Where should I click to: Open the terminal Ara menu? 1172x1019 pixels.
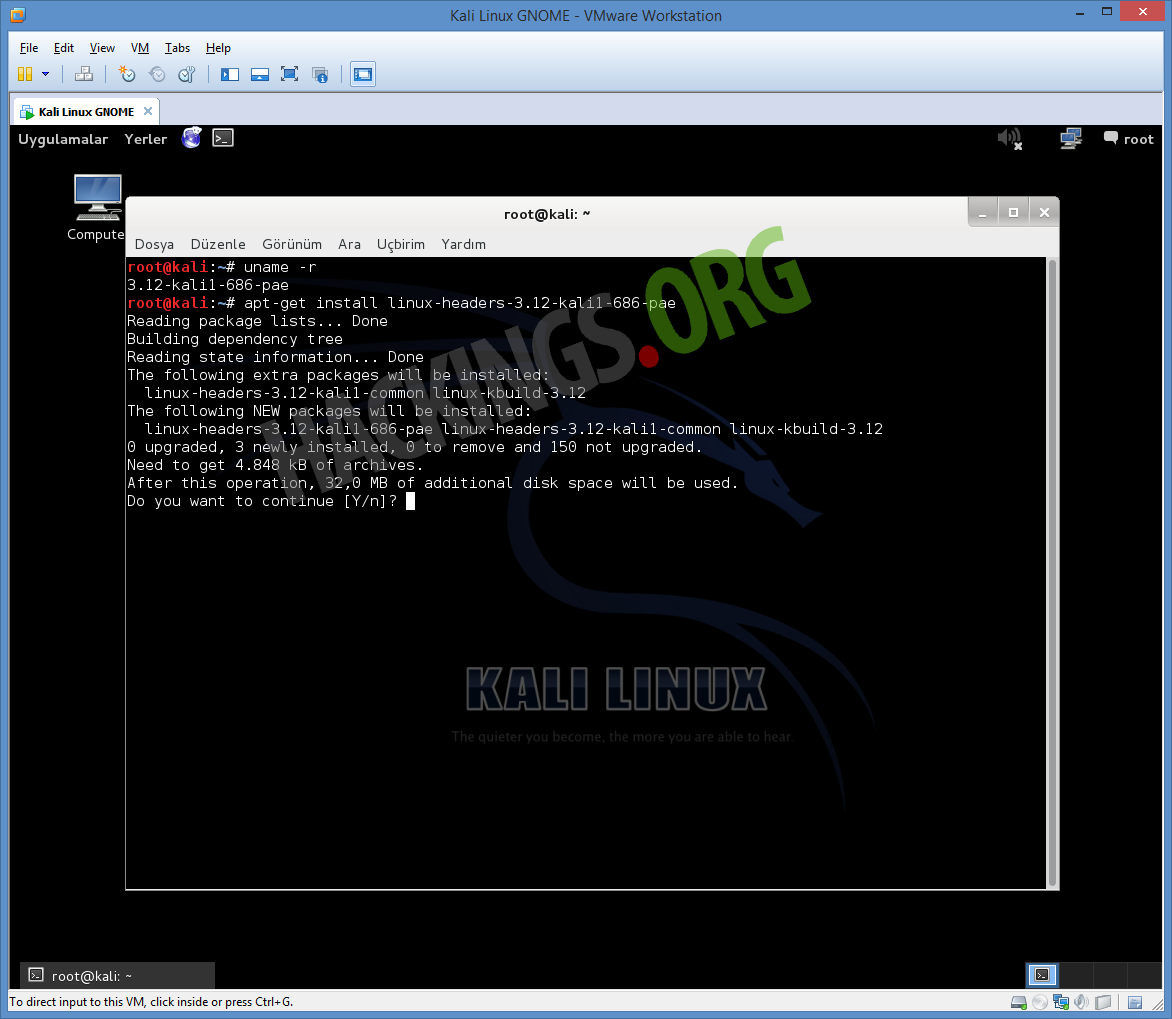(x=349, y=244)
